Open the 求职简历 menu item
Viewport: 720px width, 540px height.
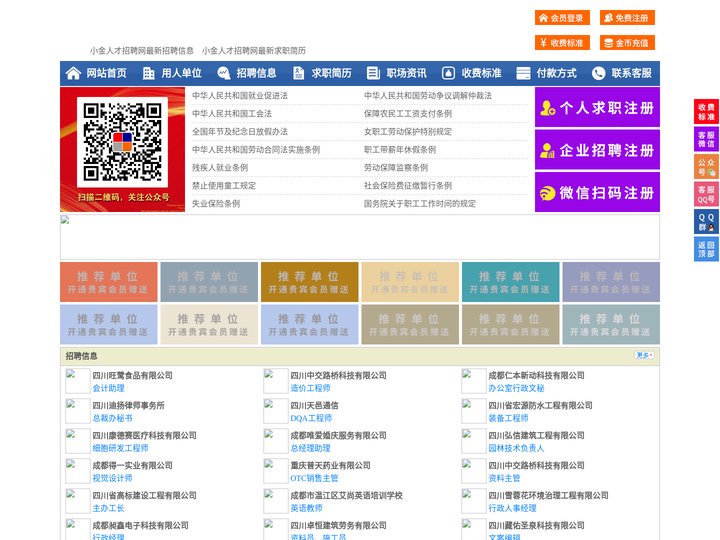tap(332, 73)
